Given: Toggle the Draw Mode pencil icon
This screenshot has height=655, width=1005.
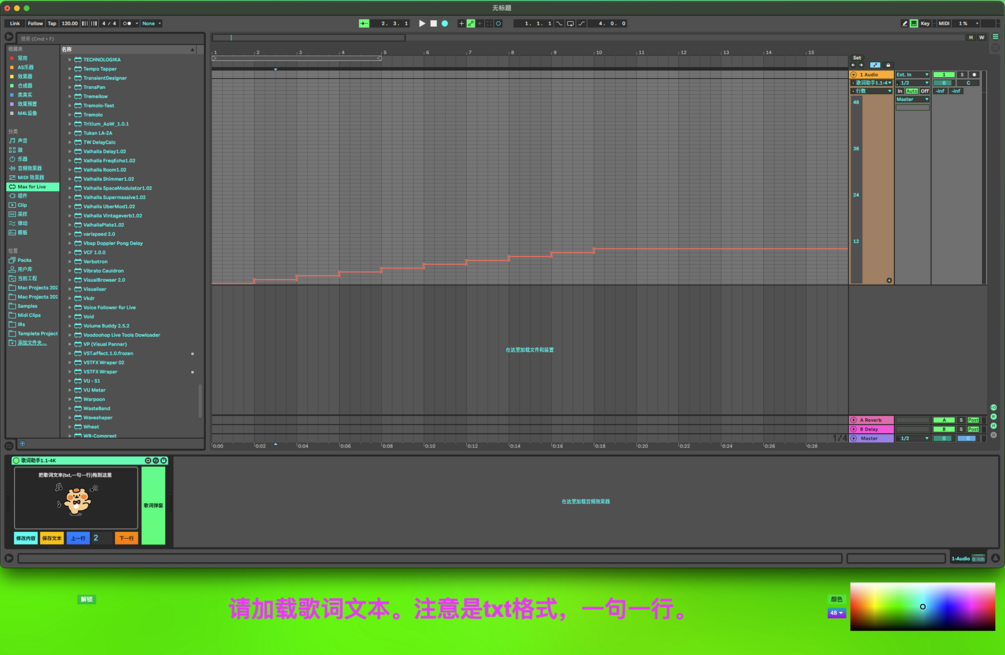Looking at the screenshot, I should pos(904,23).
